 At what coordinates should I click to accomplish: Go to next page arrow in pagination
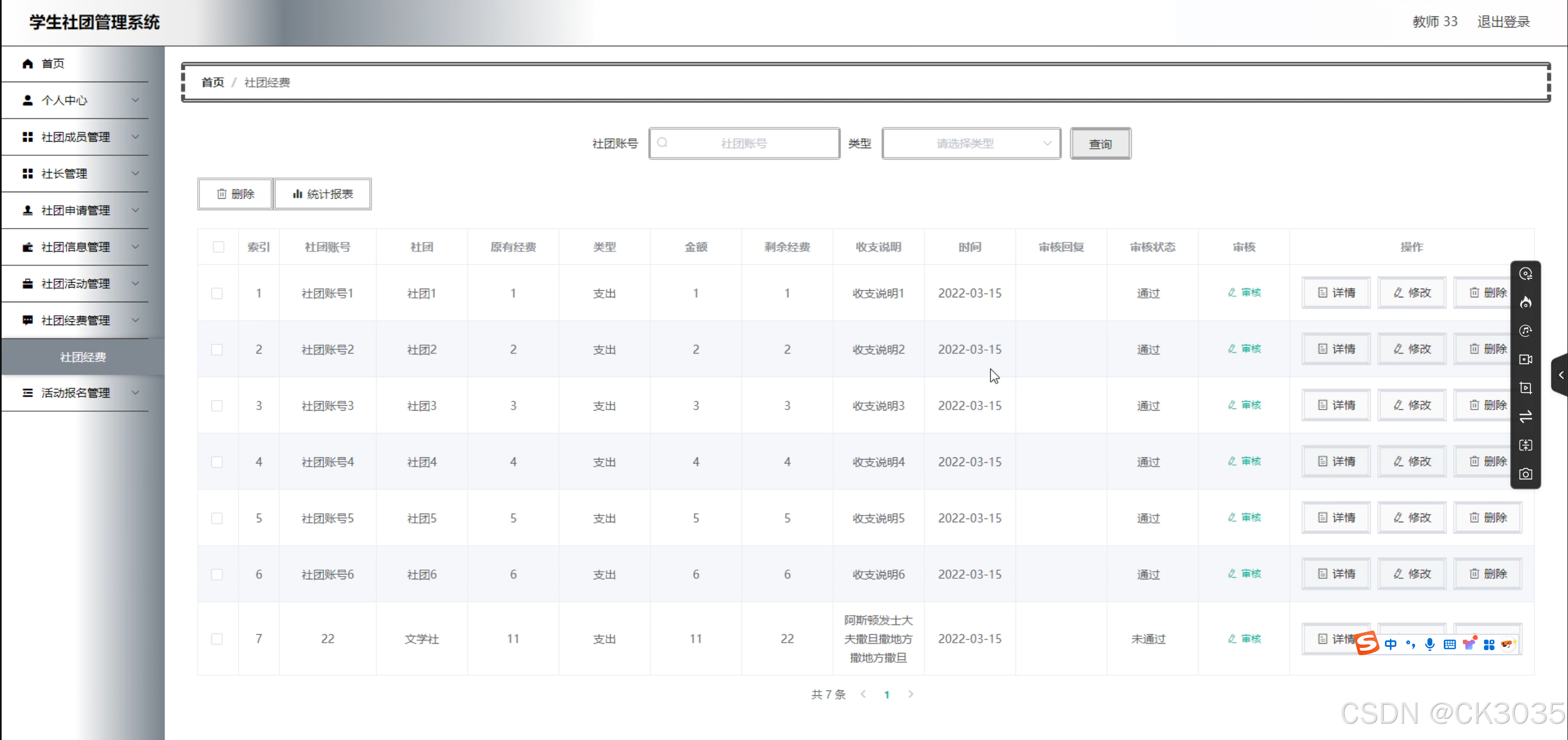pyautogui.click(x=910, y=694)
